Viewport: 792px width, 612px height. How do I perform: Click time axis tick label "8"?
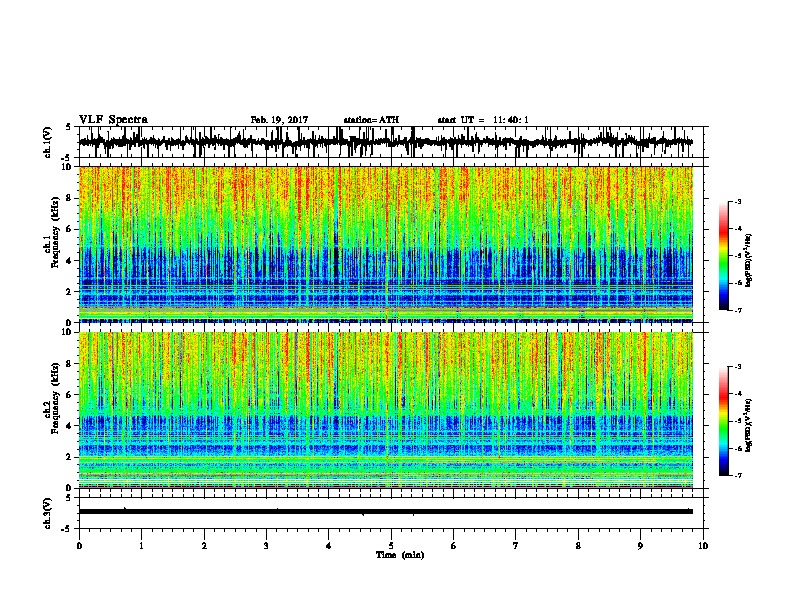pyautogui.click(x=578, y=545)
